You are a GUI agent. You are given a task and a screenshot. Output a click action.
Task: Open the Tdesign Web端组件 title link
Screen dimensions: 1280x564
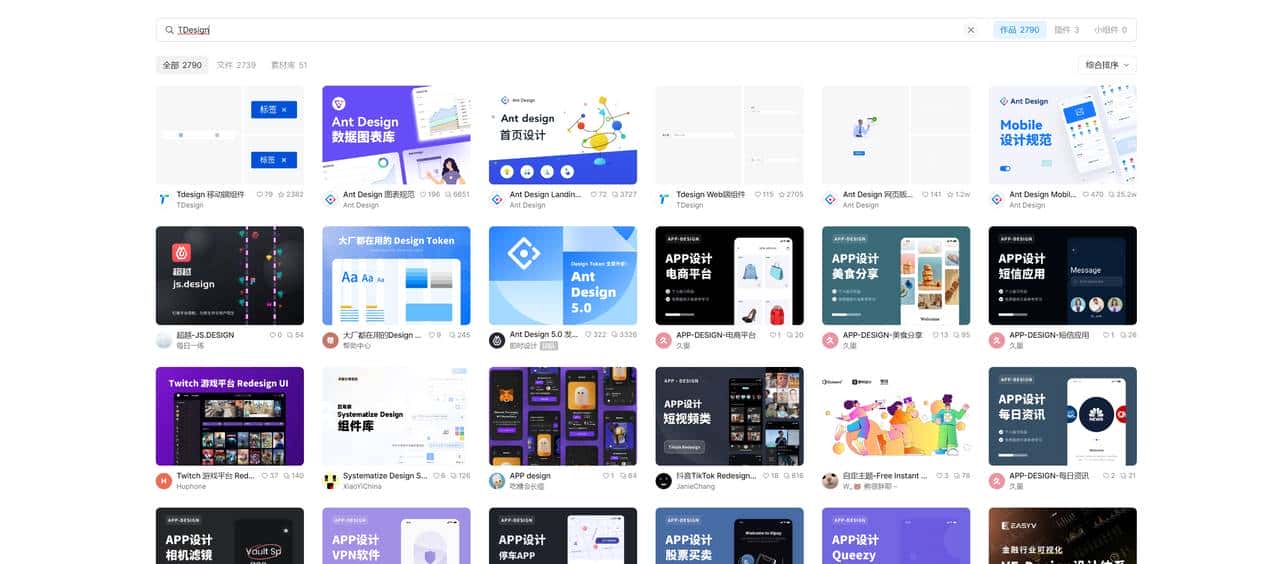click(x=710, y=194)
